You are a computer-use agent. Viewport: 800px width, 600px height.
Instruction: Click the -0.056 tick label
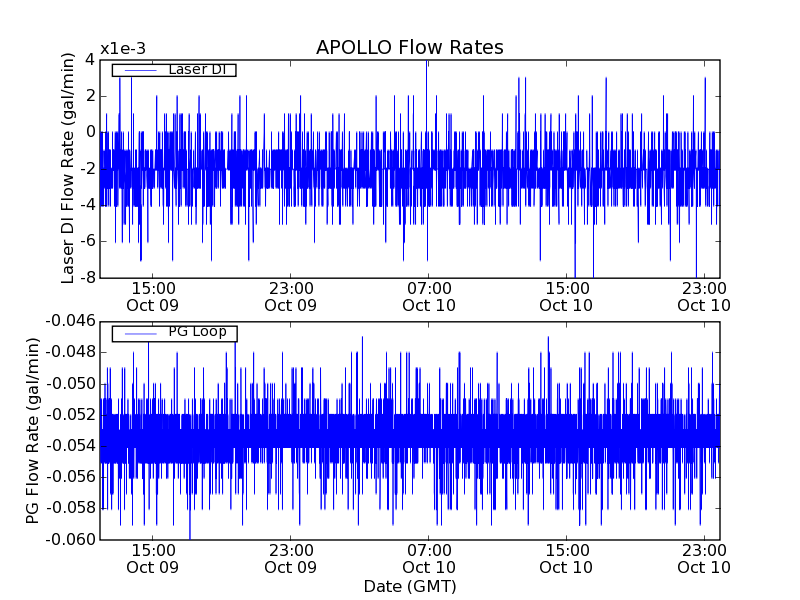(x=70, y=477)
